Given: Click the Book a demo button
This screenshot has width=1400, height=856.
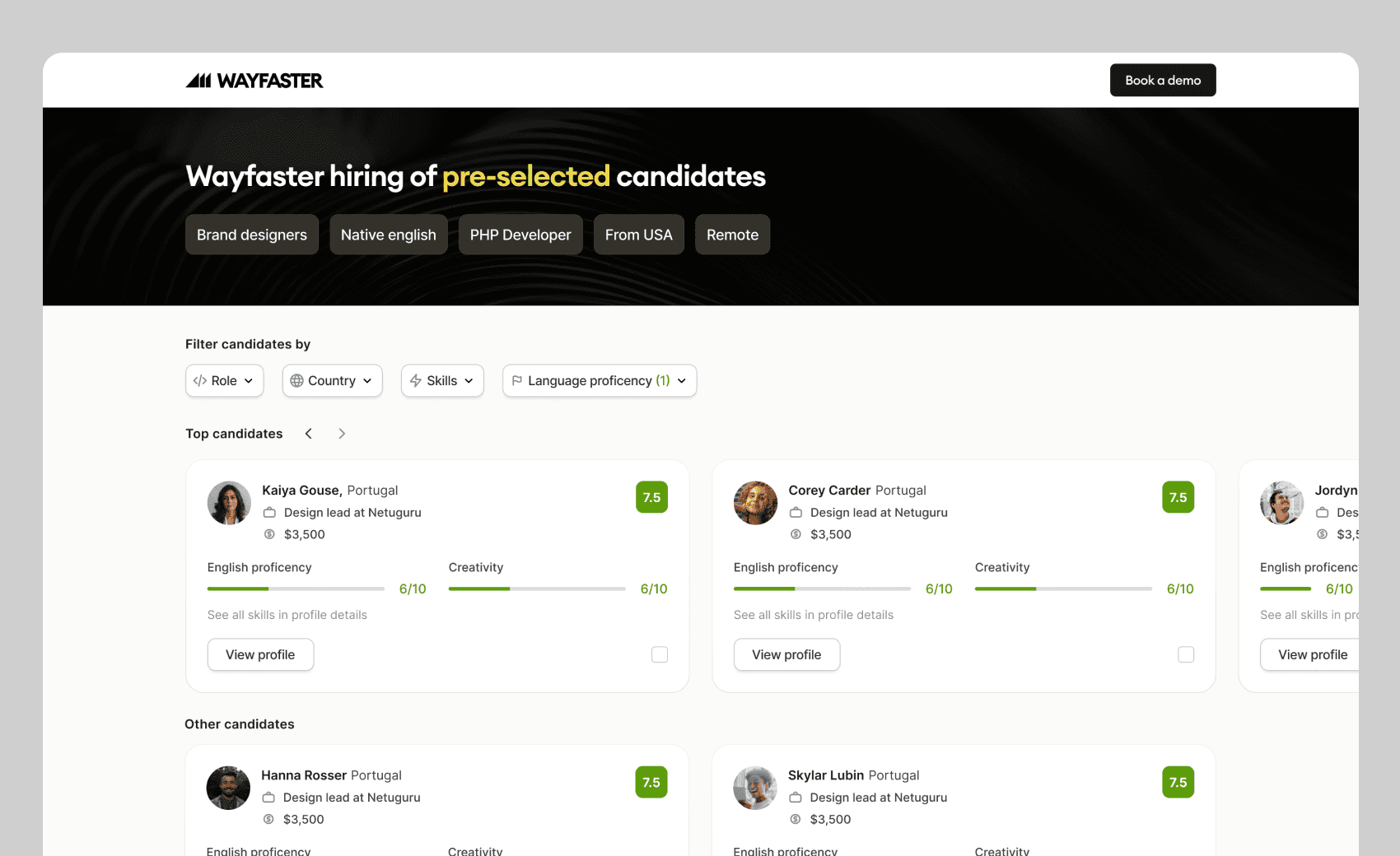Looking at the screenshot, I should 1163,80.
